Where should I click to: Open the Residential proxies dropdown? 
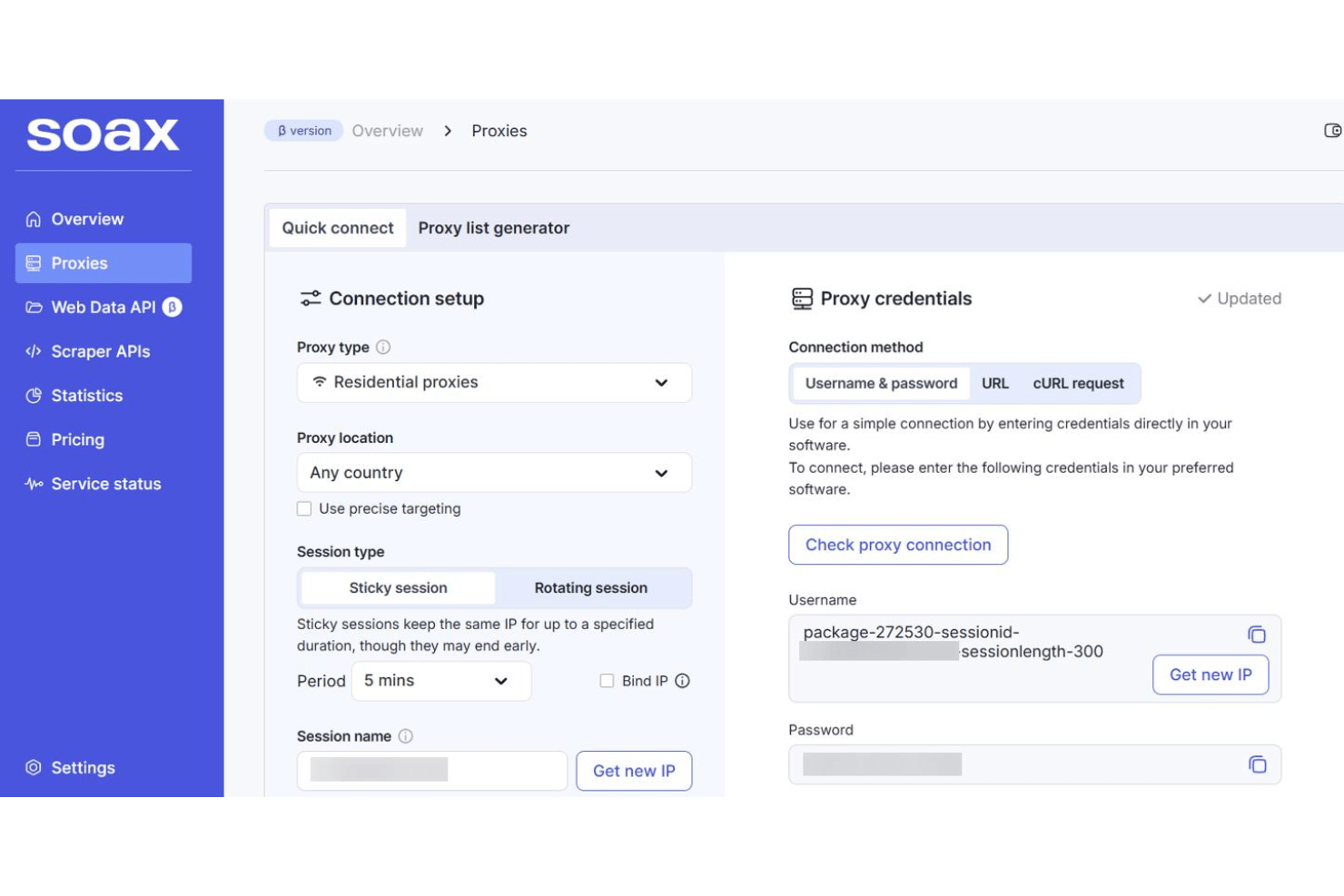click(494, 382)
